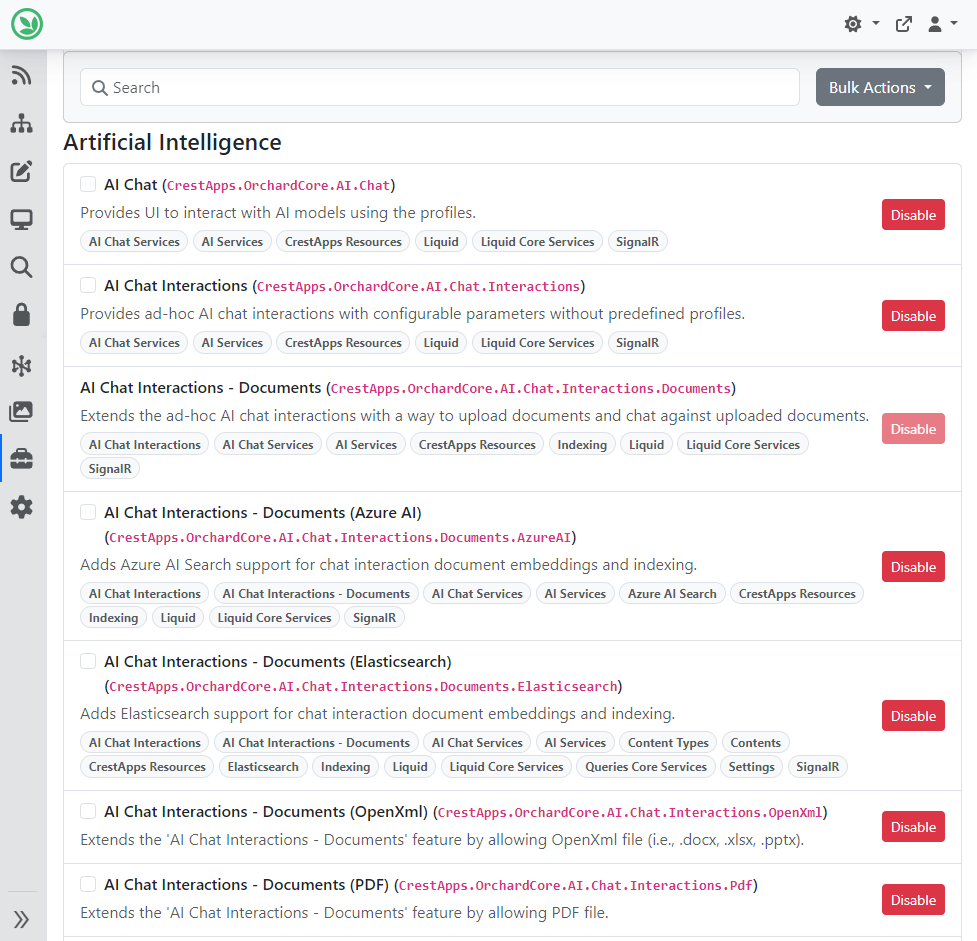The width and height of the screenshot is (977, 941).
Task: Disable the Documents (Elasticsearch) feature
Action: (x=913, y=716)
